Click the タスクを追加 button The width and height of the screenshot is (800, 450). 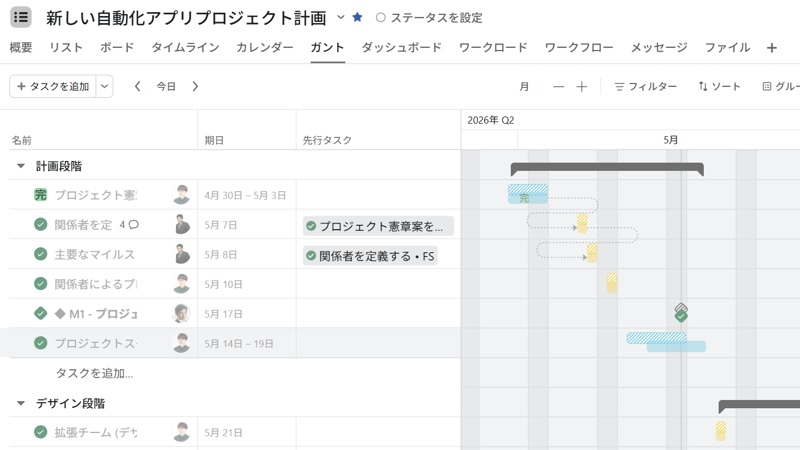coord(53,86)
